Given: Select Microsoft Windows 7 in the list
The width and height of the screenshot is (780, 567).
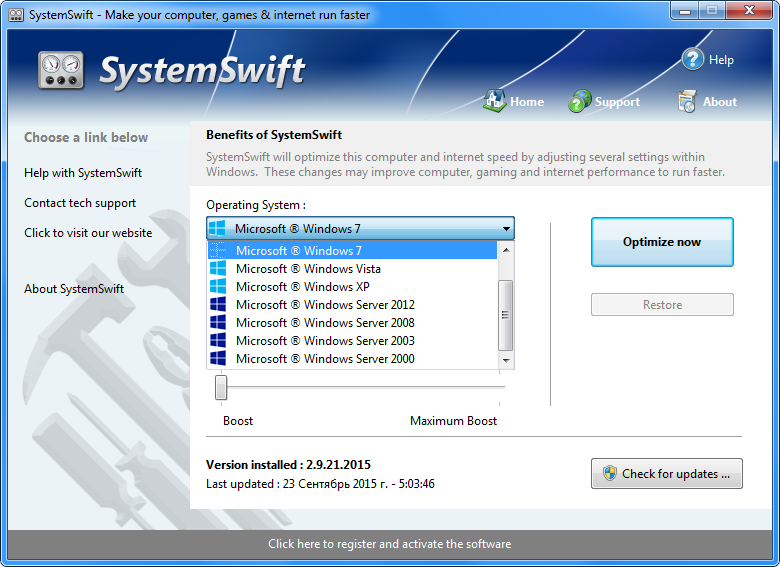Looking at the screenshot, I should point(352,251).
